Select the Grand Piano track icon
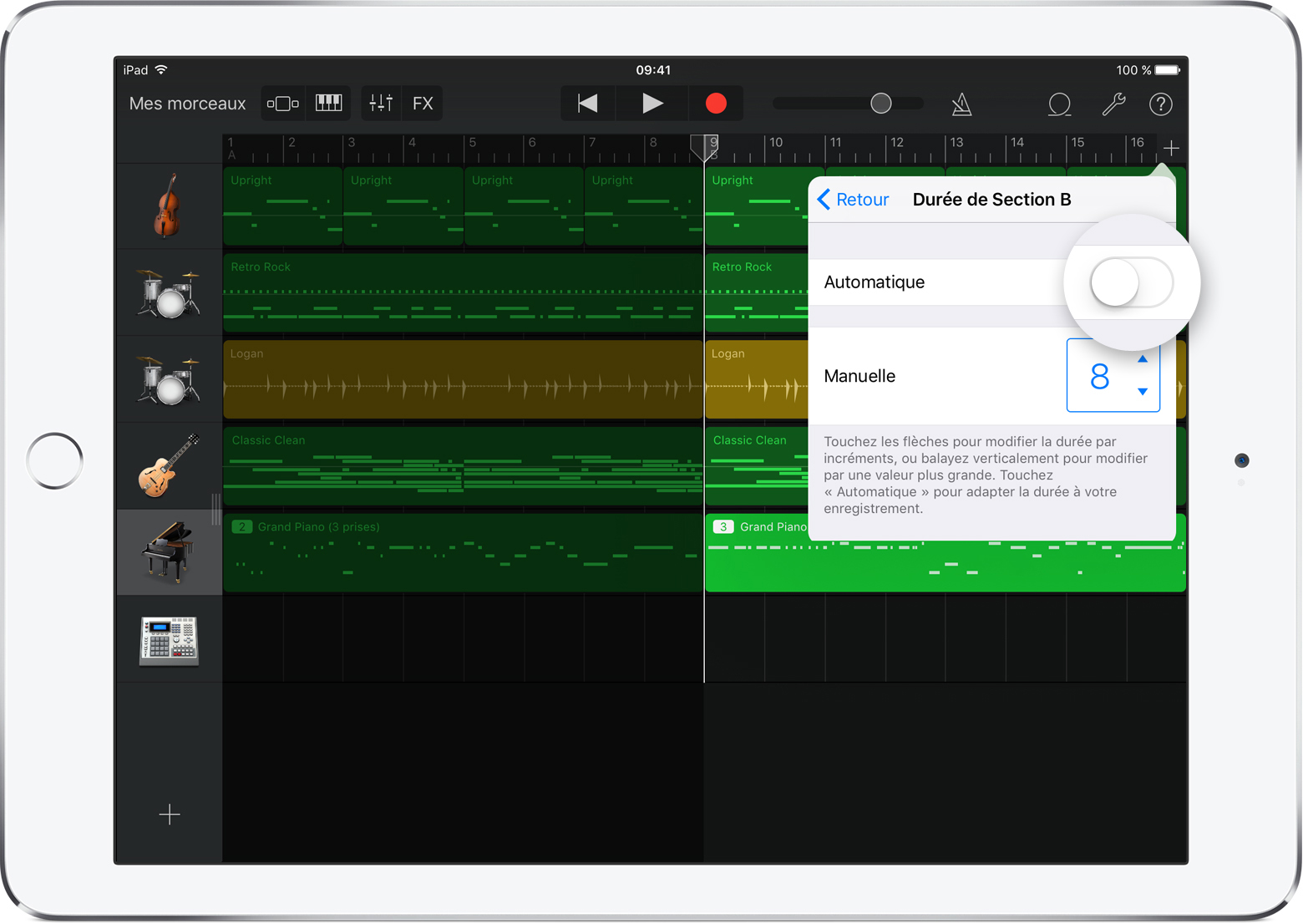Screen dimensions: 1303x924 click(x=169, y=552)
